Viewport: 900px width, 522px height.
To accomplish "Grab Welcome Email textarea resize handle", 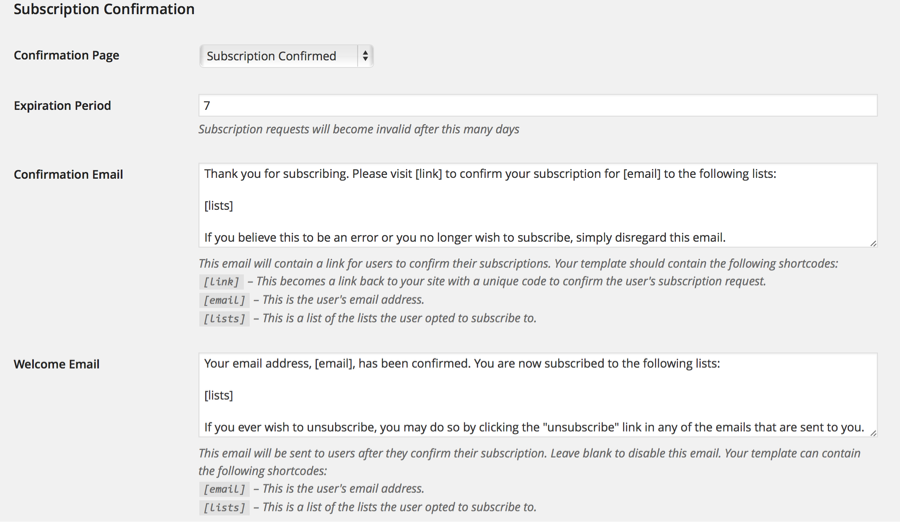I will point(873,433).
